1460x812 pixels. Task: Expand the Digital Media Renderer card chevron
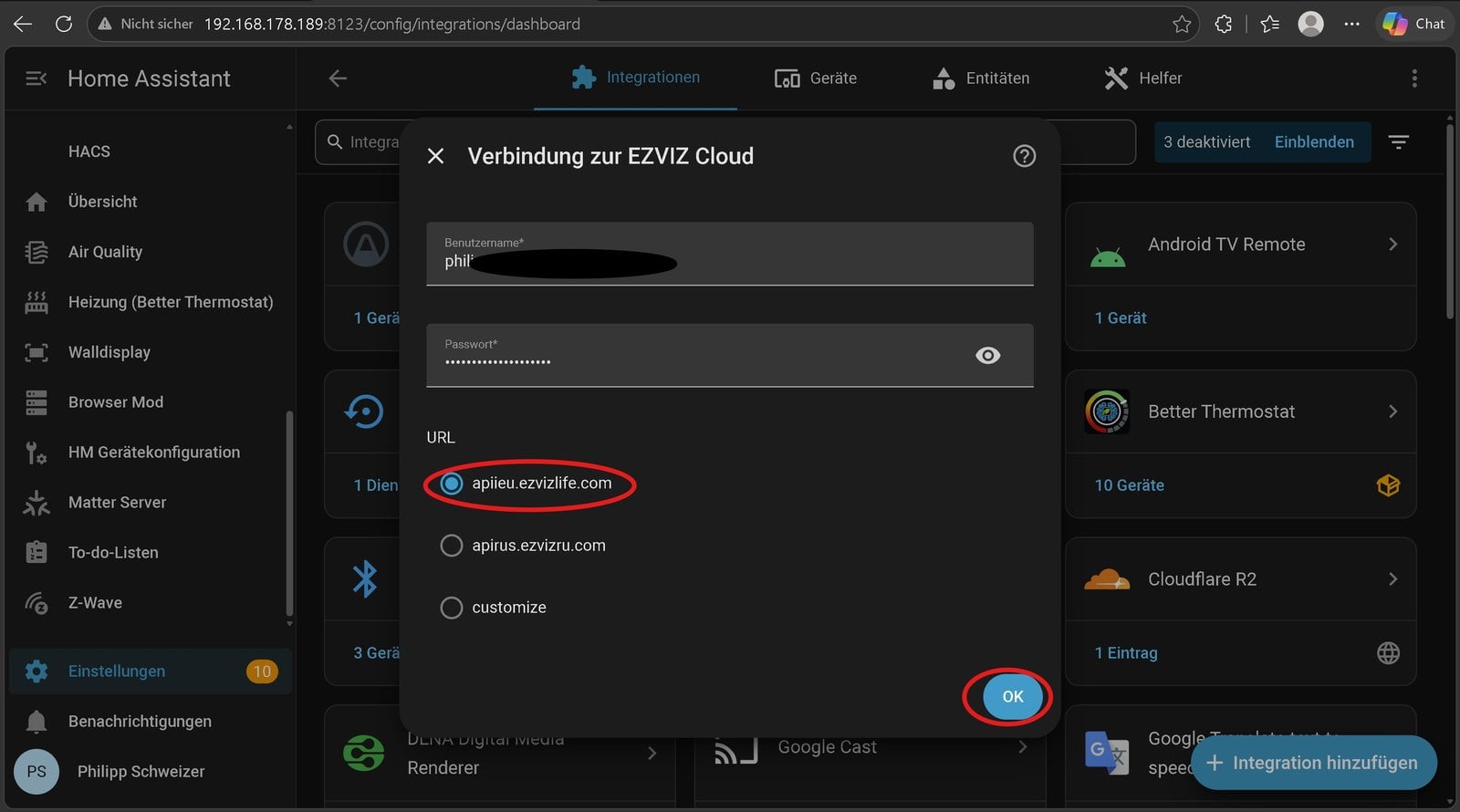click(652, 754)
